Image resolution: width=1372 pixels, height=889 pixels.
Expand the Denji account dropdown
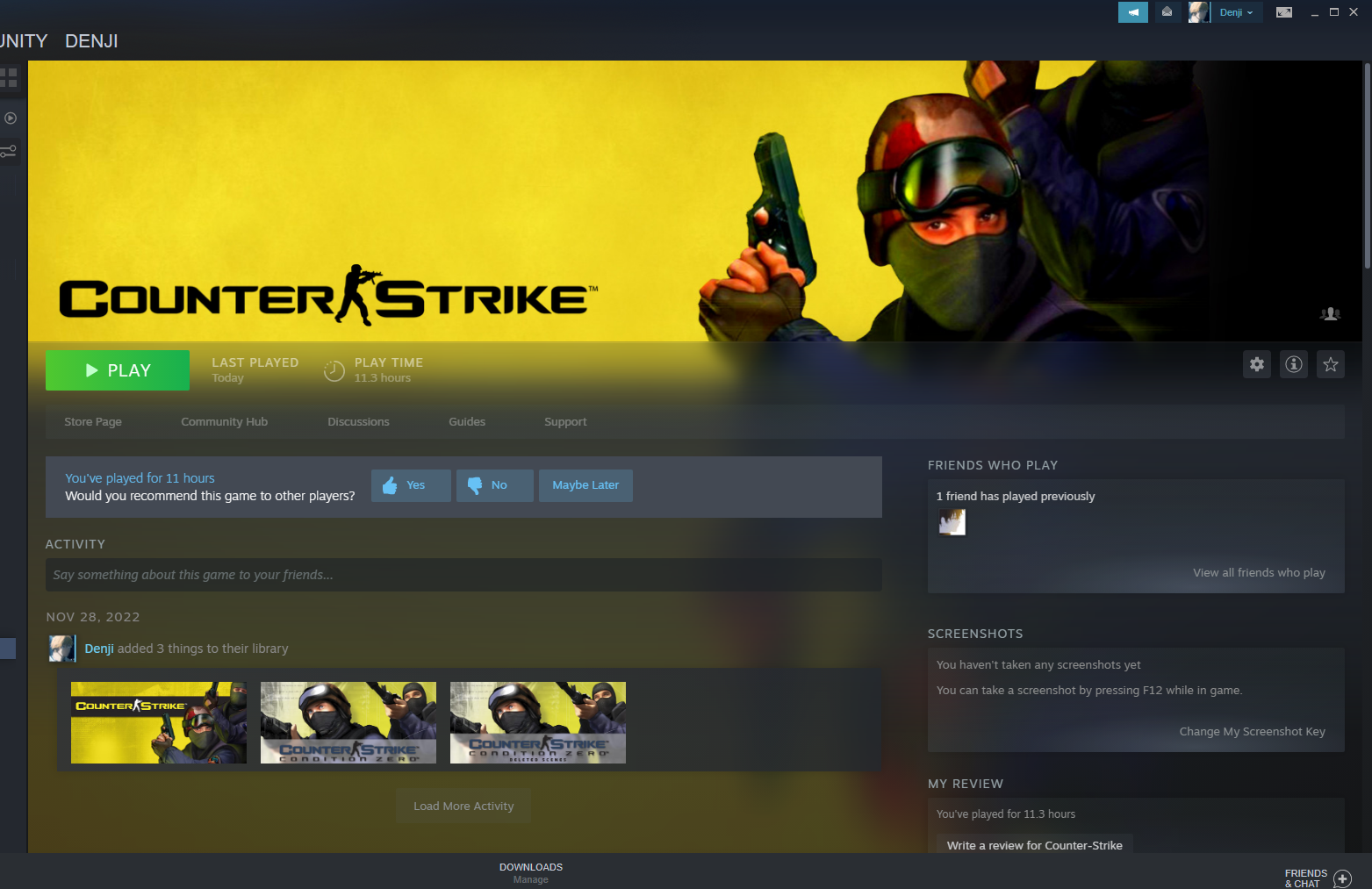pyautogui.click(x=1237, y=12)
